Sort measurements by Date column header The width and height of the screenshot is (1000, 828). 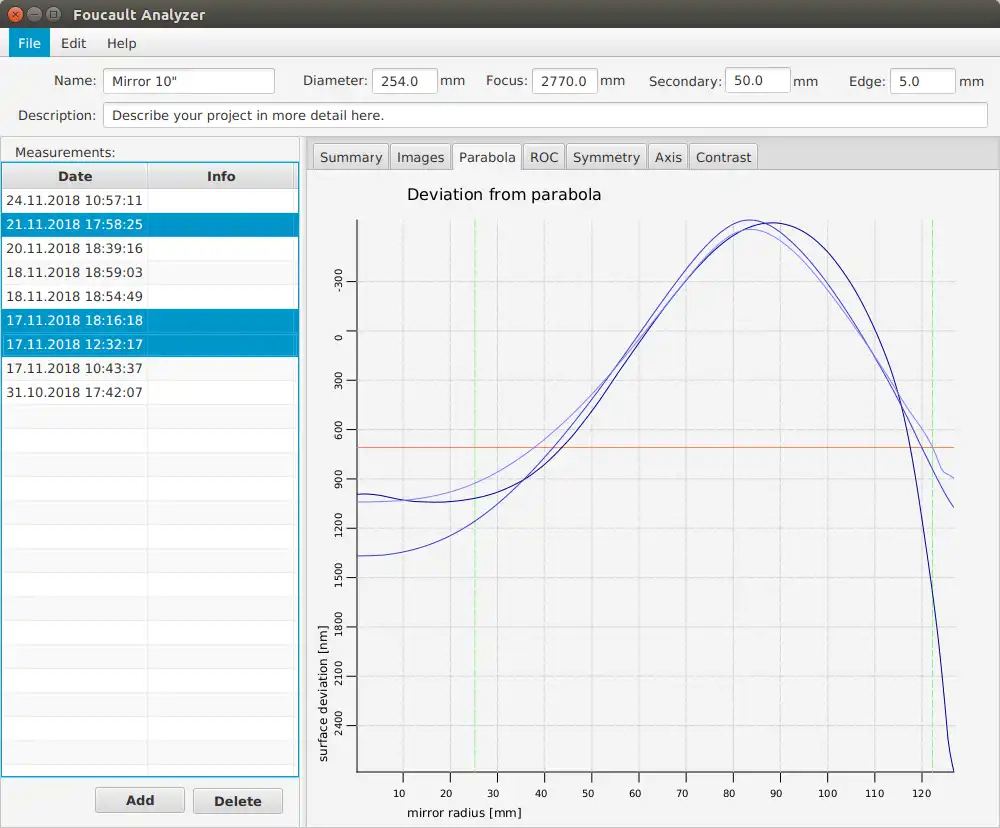pyautogui.click(x=75, y=176)
